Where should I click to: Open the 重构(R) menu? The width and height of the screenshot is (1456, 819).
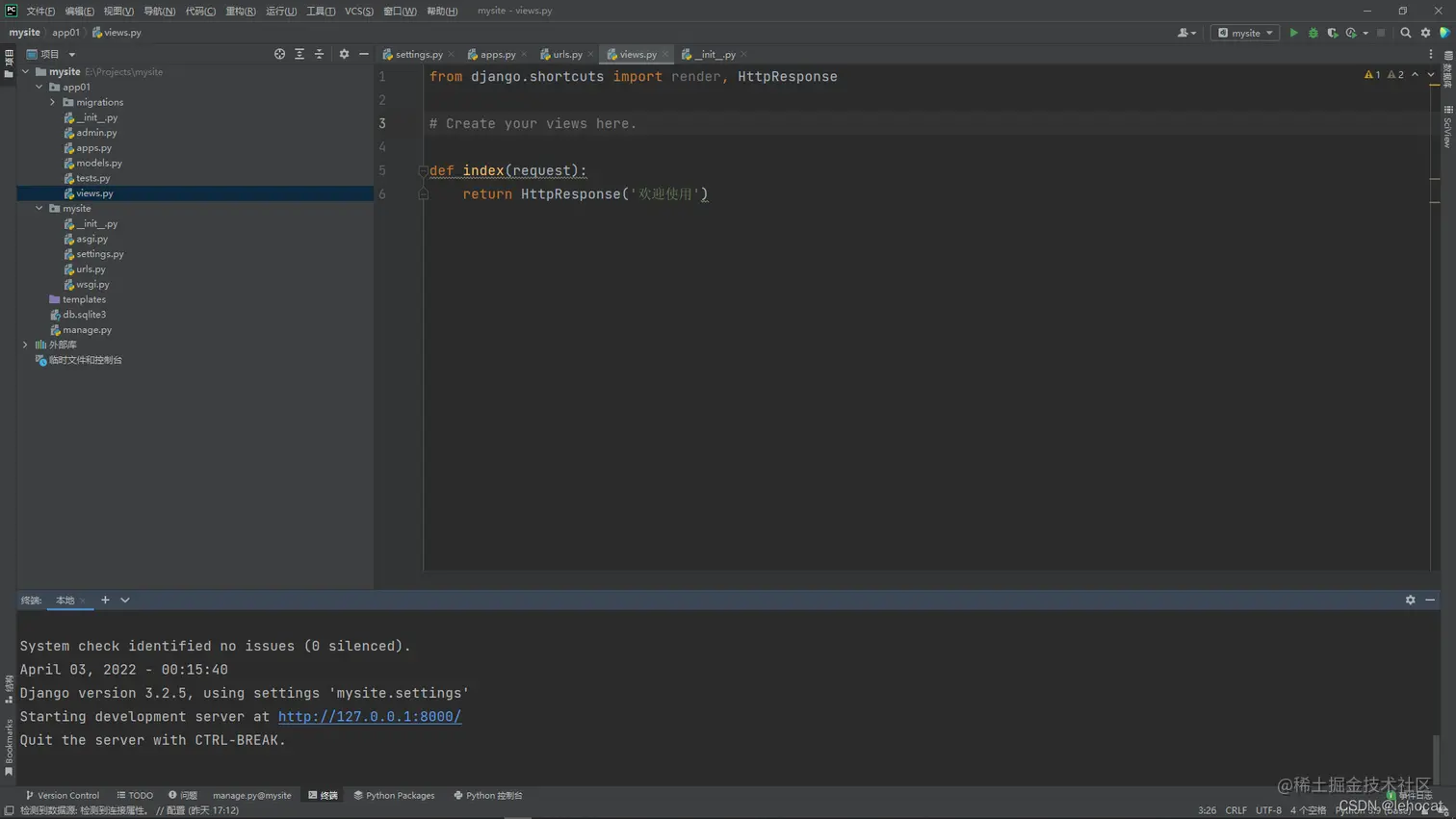point(241,11)
